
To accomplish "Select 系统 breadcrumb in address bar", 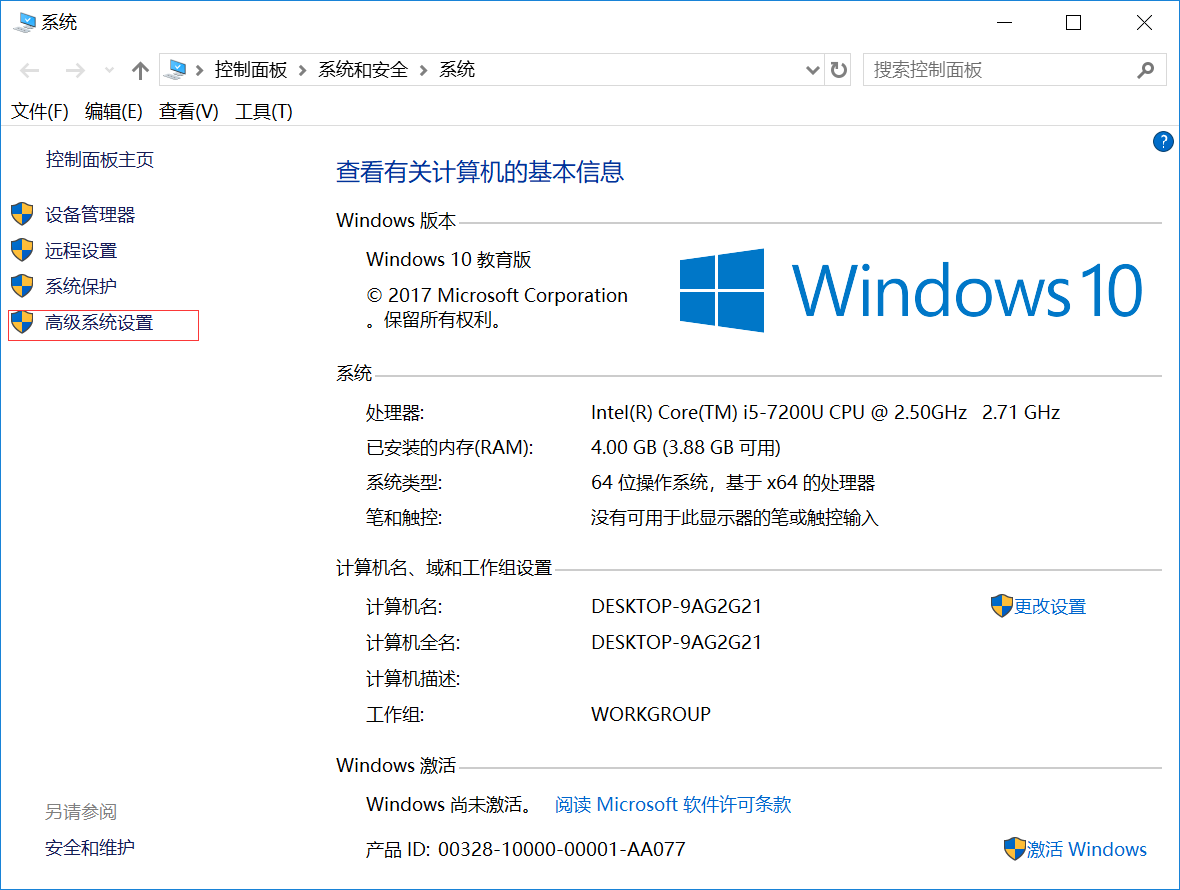I will (457, 70).
